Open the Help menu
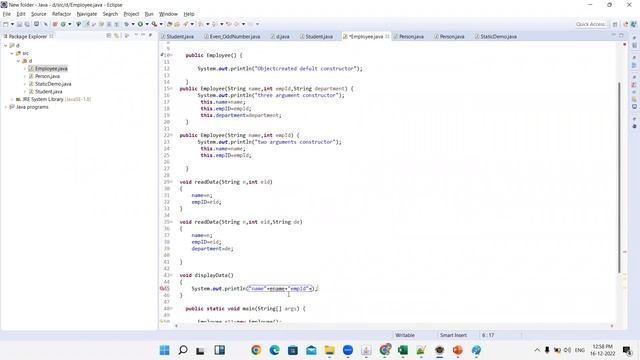 189,14
